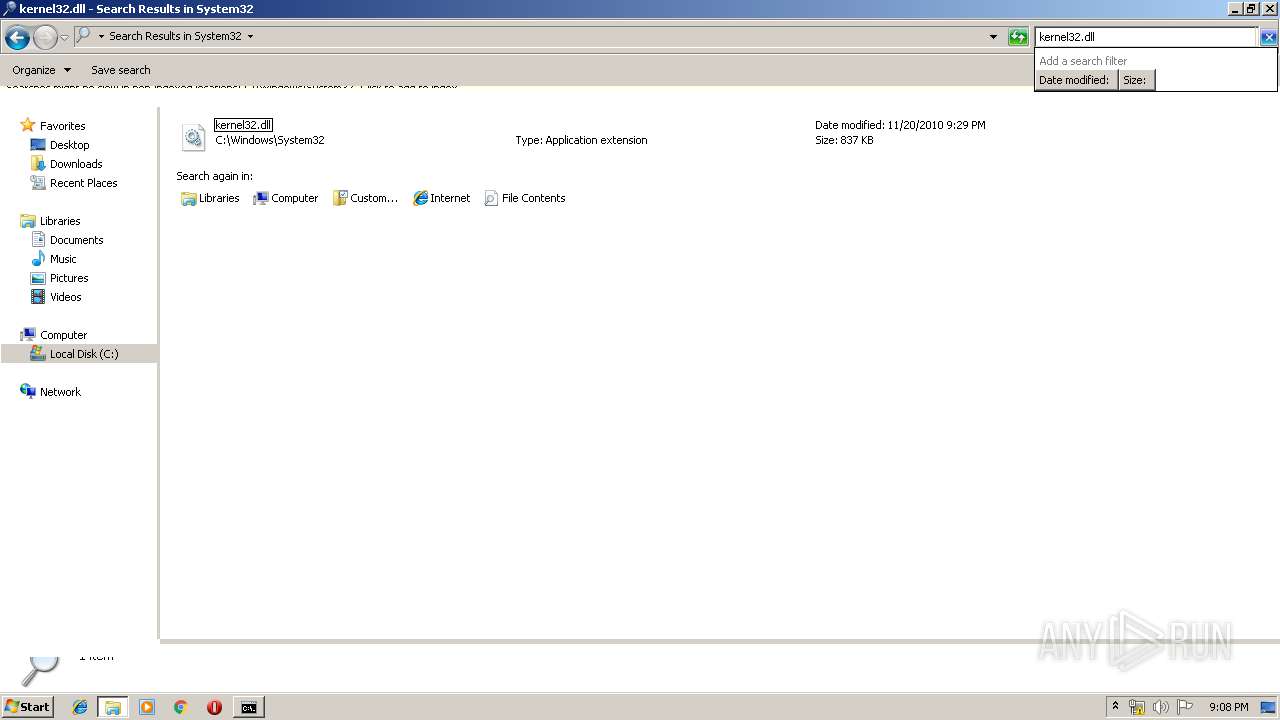Click the Date modified 11/20/2010 text
Screen dimensions: 1280x720
900,125
